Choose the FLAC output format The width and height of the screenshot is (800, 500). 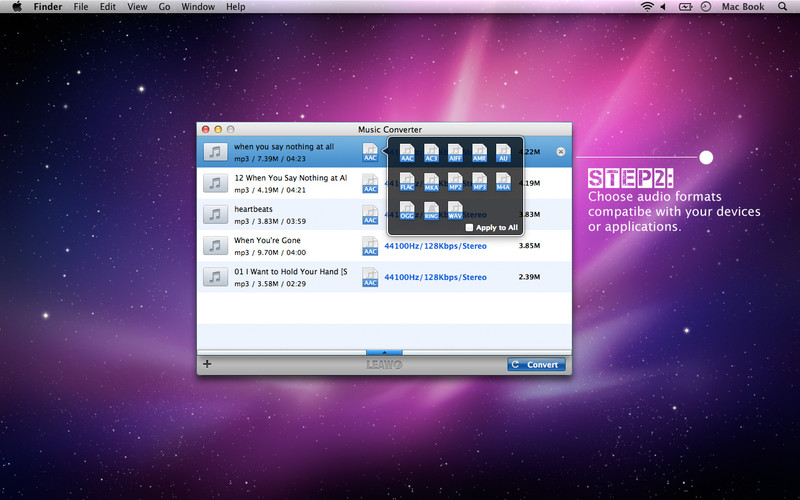pos(407,182)
